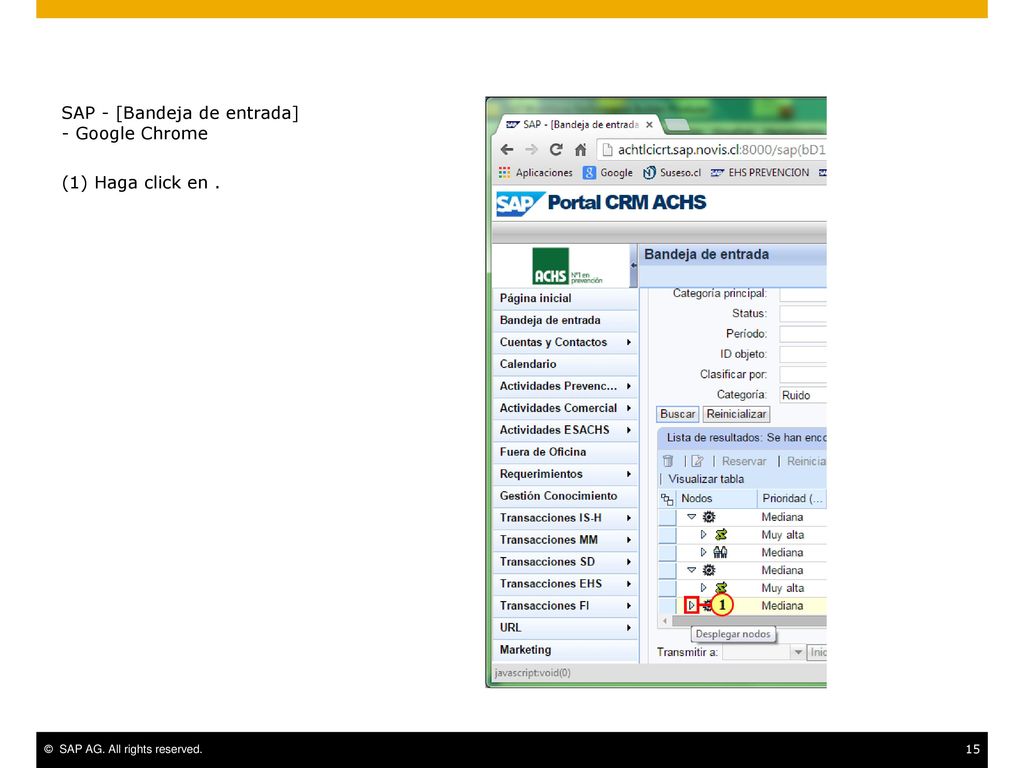Viewport: 1024px width, 768px height.
Task: Open the Actividades Comercial menu
Action: pos(565,408)
